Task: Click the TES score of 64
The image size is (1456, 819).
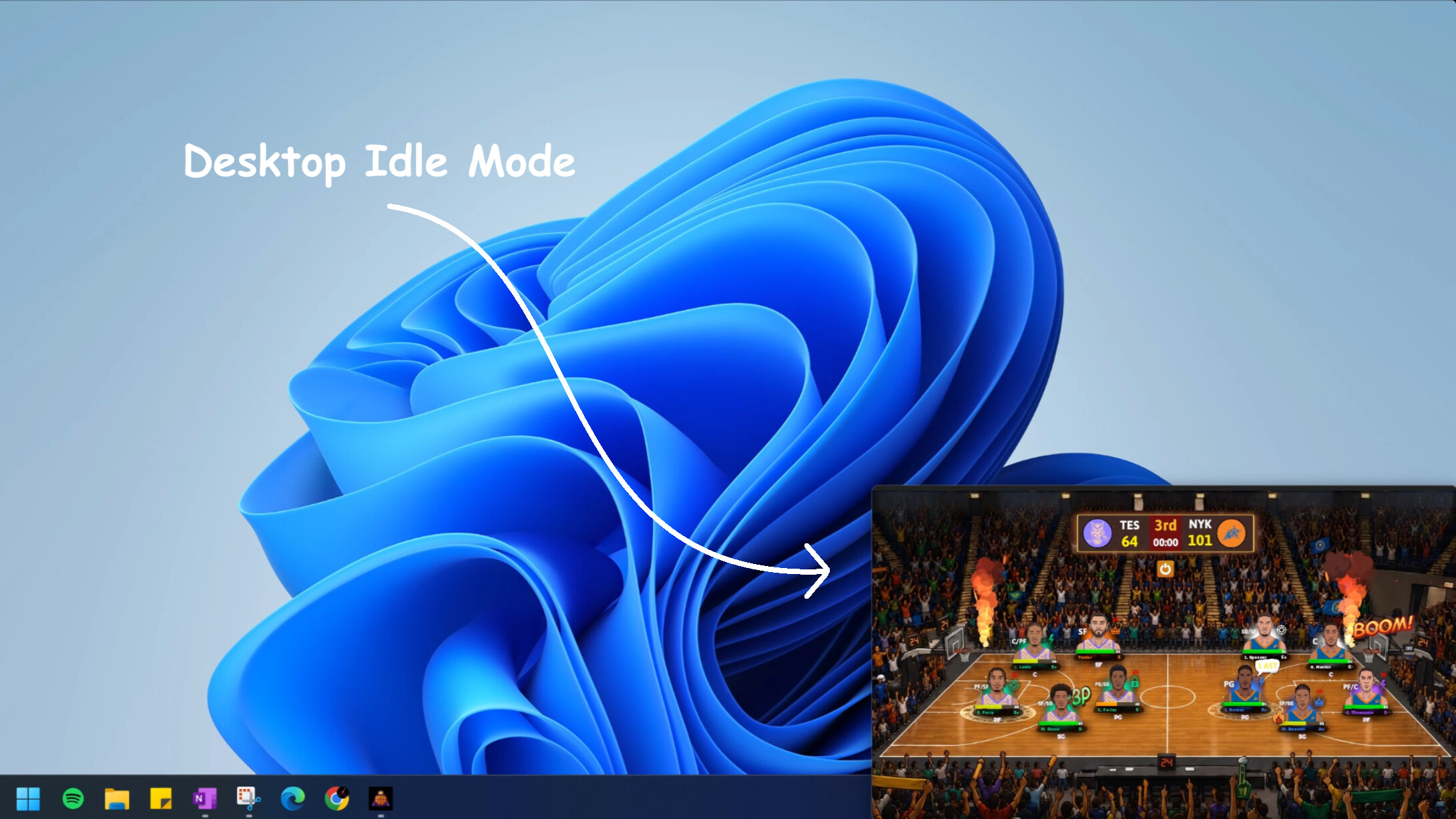Action: (x=1130, y=541)
